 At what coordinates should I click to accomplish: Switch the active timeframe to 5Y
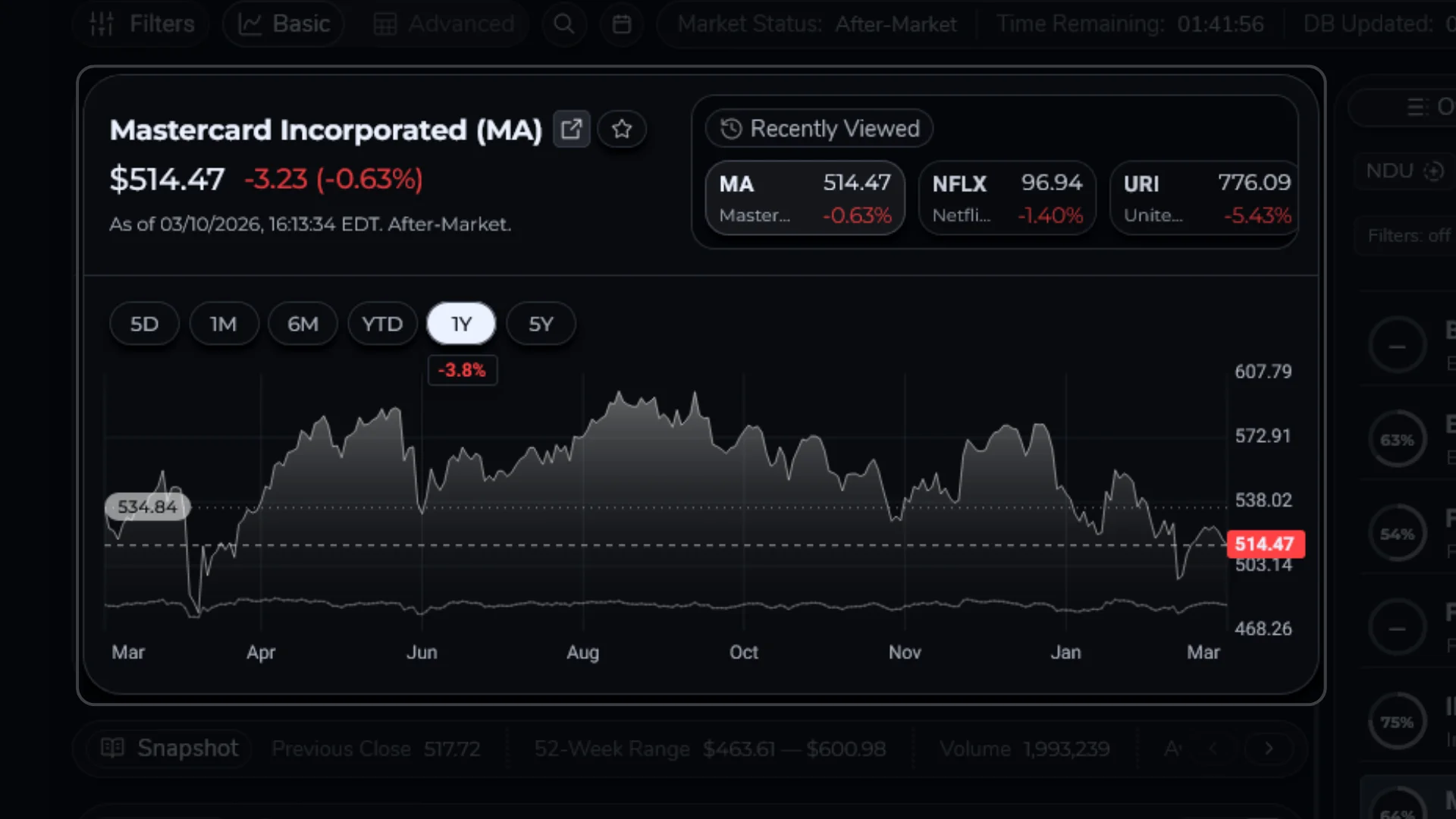tap(541, 324)
